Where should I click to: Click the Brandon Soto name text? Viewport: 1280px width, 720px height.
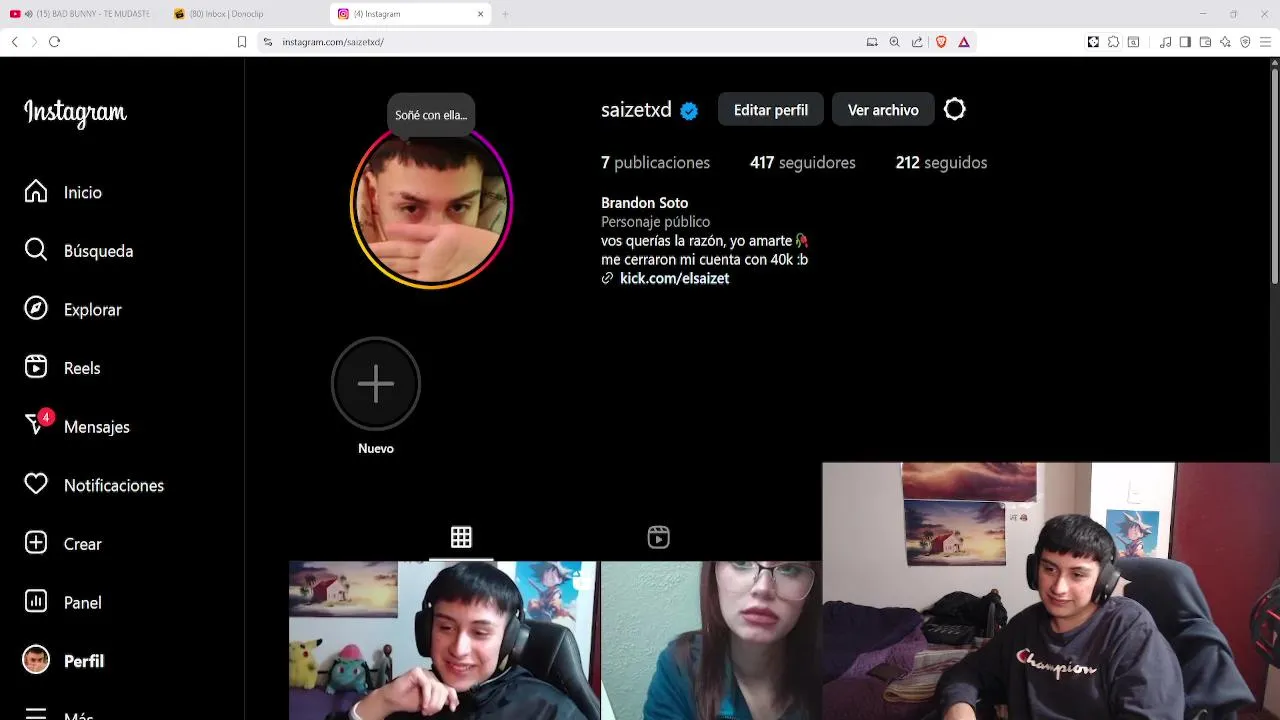tap(644, 203)
